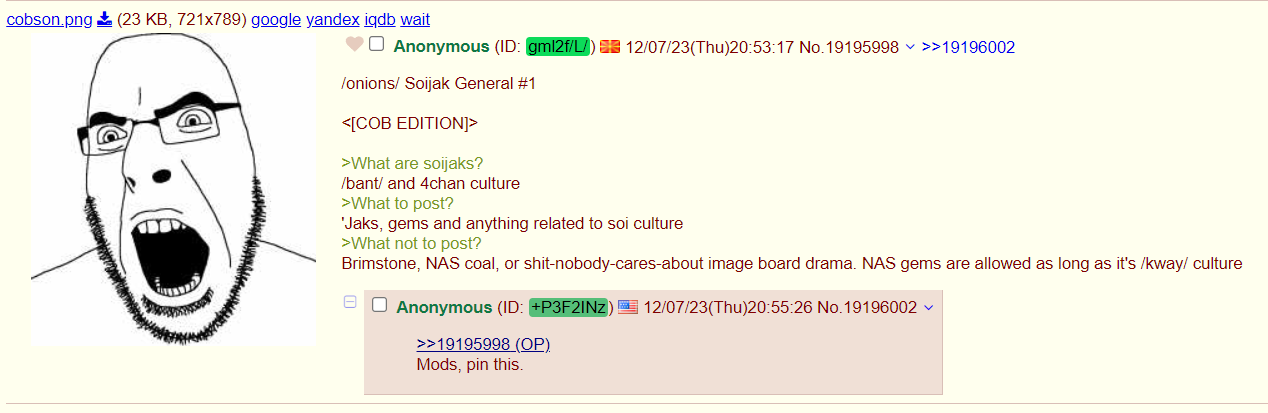
Task: Download the cobson.png file via arrow icon
Action: point(104,19)
